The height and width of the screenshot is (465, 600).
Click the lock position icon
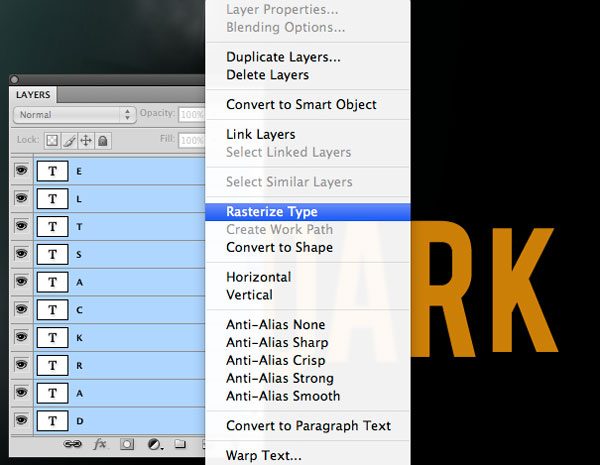pos(86,141)
